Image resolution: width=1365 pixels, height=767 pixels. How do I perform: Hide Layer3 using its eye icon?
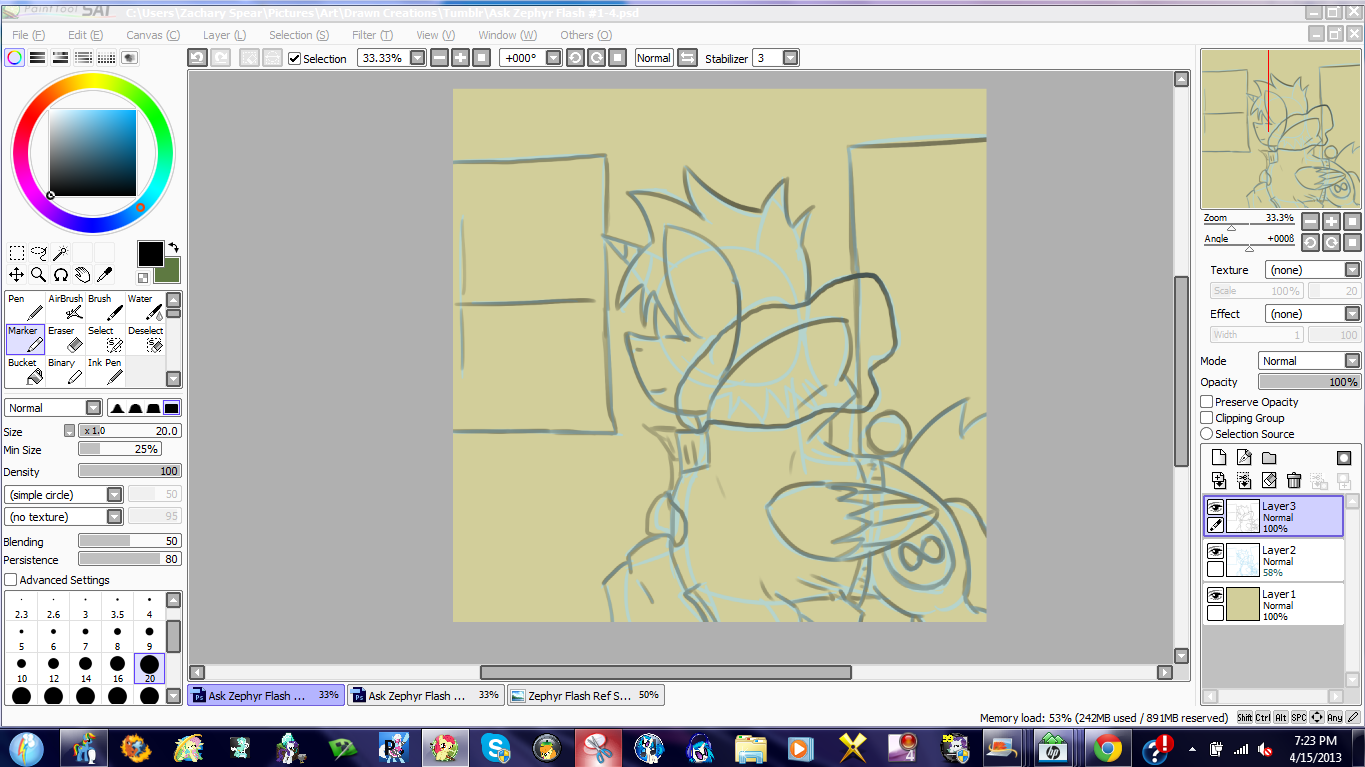pyautogui.click(x=1215, y=507)
